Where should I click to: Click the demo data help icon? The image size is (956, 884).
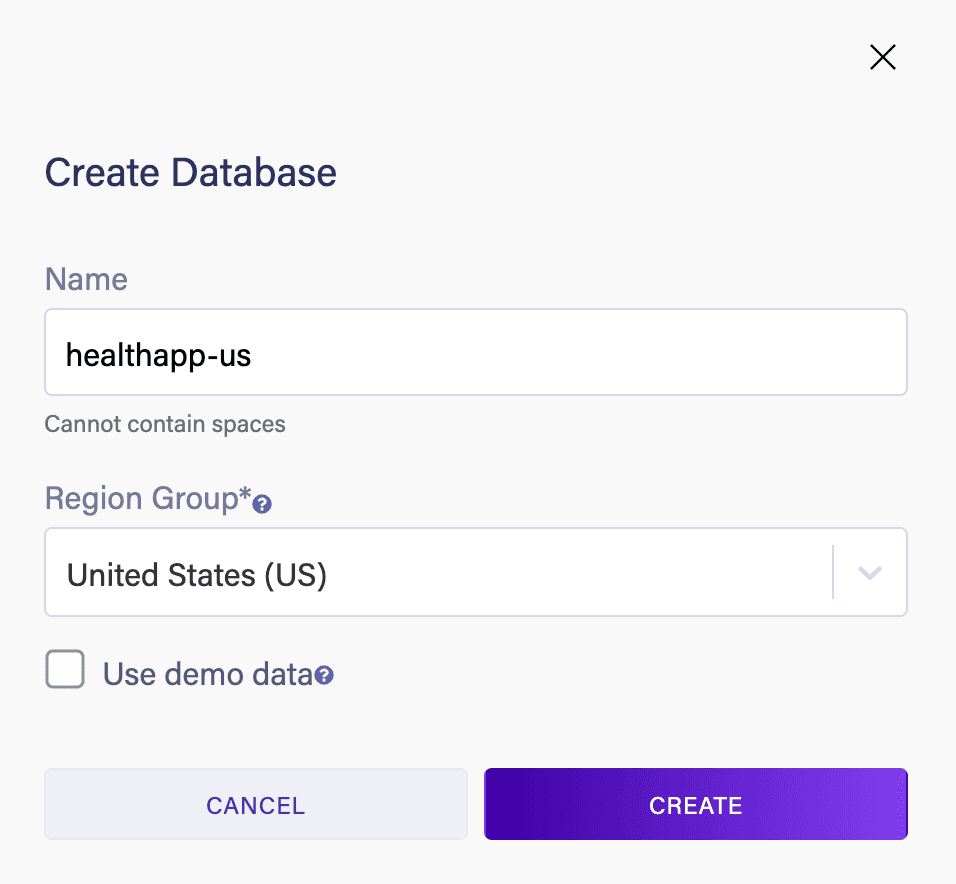[x=324, y=677]
